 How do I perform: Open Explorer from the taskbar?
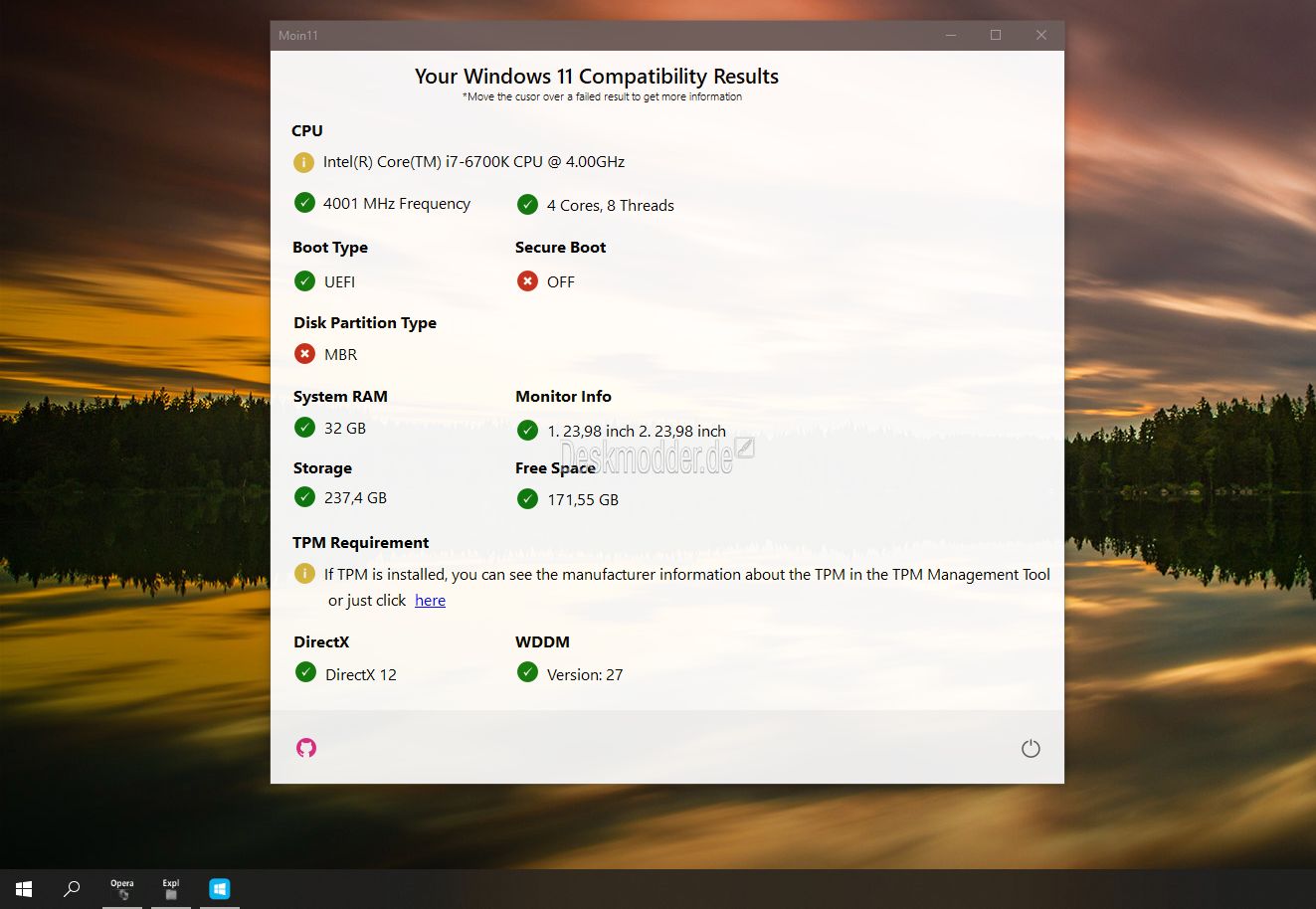pyautogui.click(x=171, y=889)
